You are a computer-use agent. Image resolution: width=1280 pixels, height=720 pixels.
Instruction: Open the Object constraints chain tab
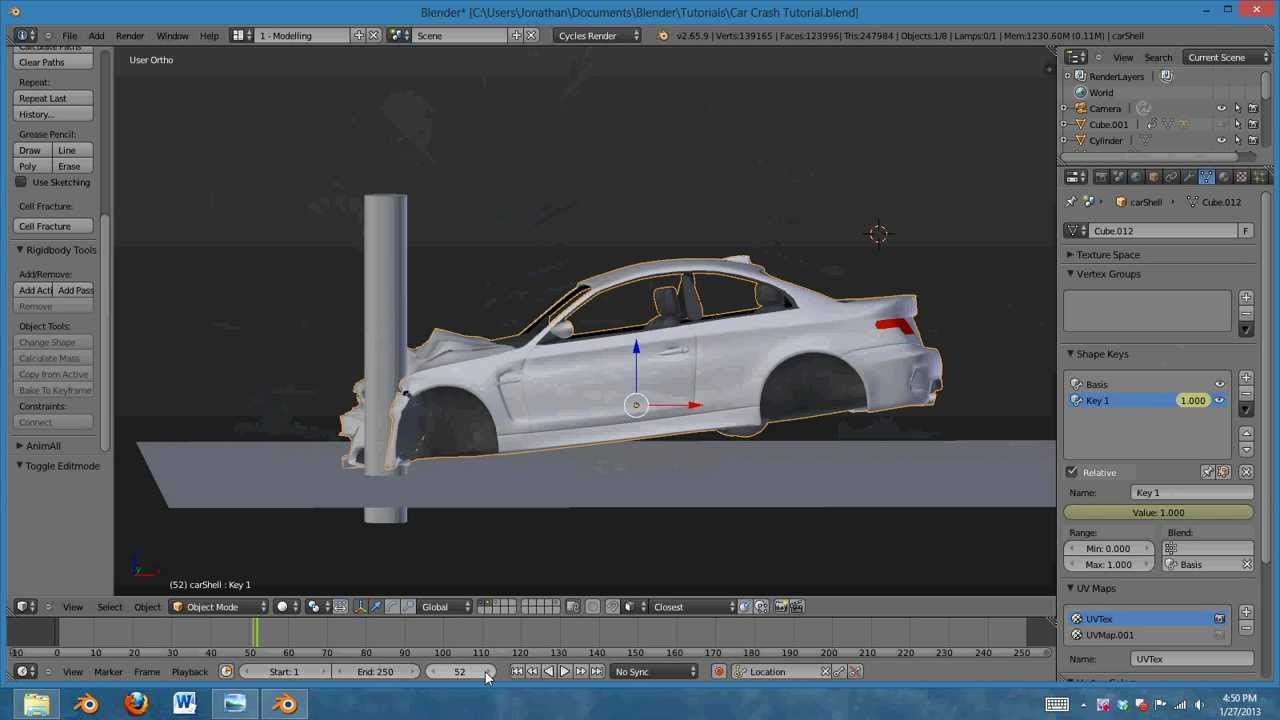1171,177
